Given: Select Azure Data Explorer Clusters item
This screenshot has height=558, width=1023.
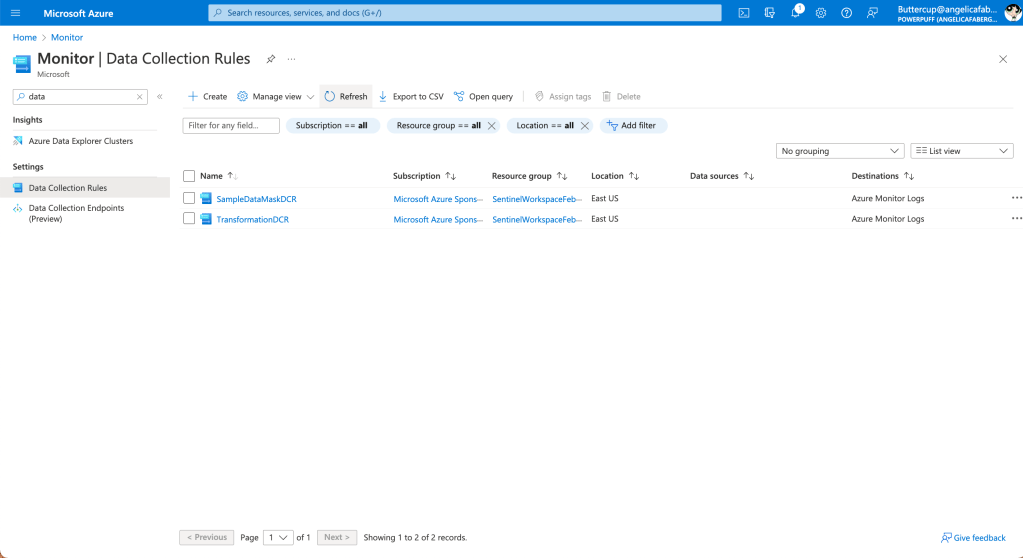Looking at the screenshot, I should (80, 141).
